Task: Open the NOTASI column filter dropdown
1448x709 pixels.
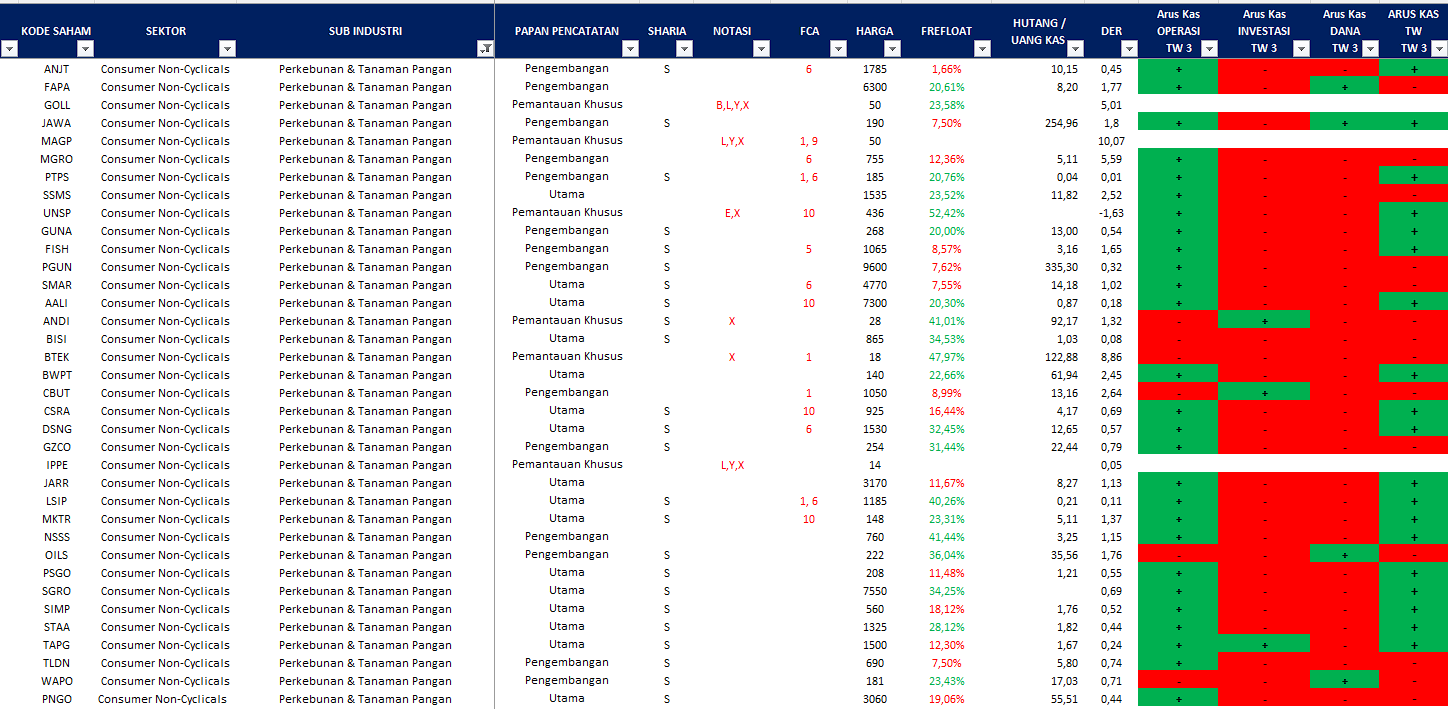Action: [x=761, y=49]
